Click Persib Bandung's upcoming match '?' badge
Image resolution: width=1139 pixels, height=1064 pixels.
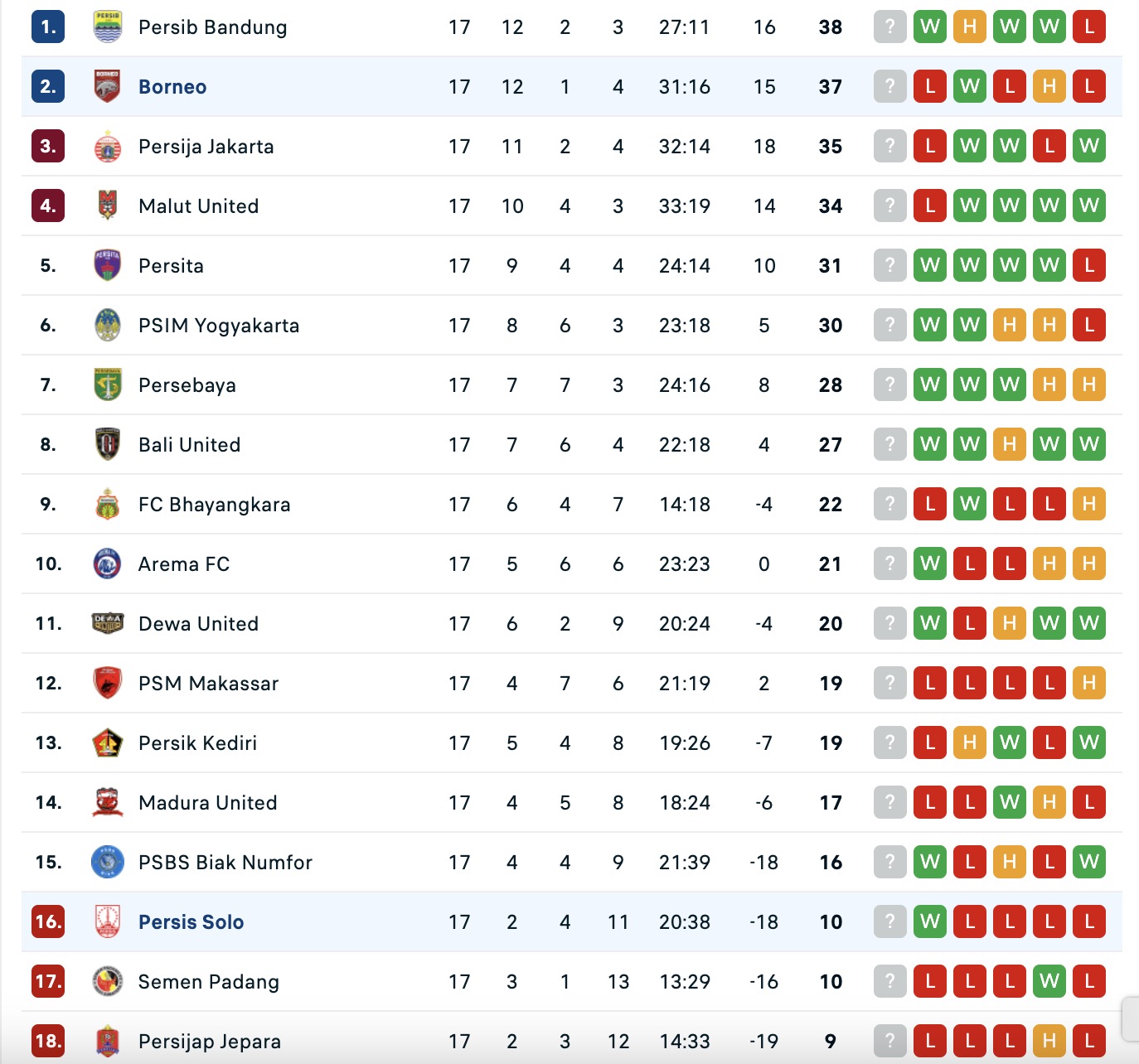(889, 27)
